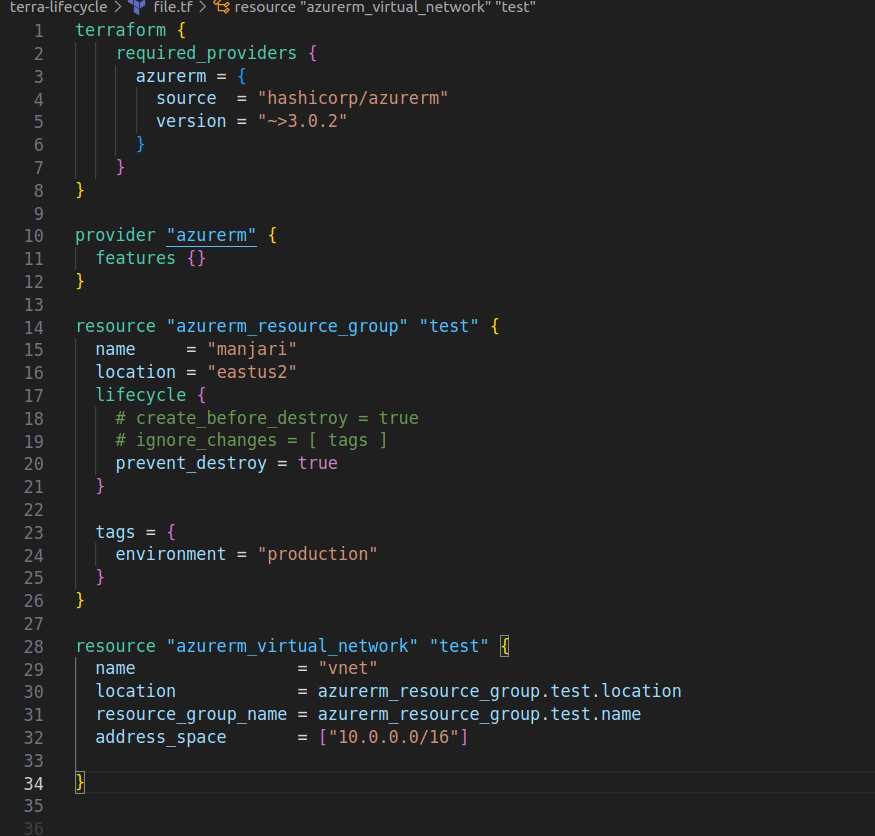Click the Terraform file icon in breadcrumb

pos(137,7)
